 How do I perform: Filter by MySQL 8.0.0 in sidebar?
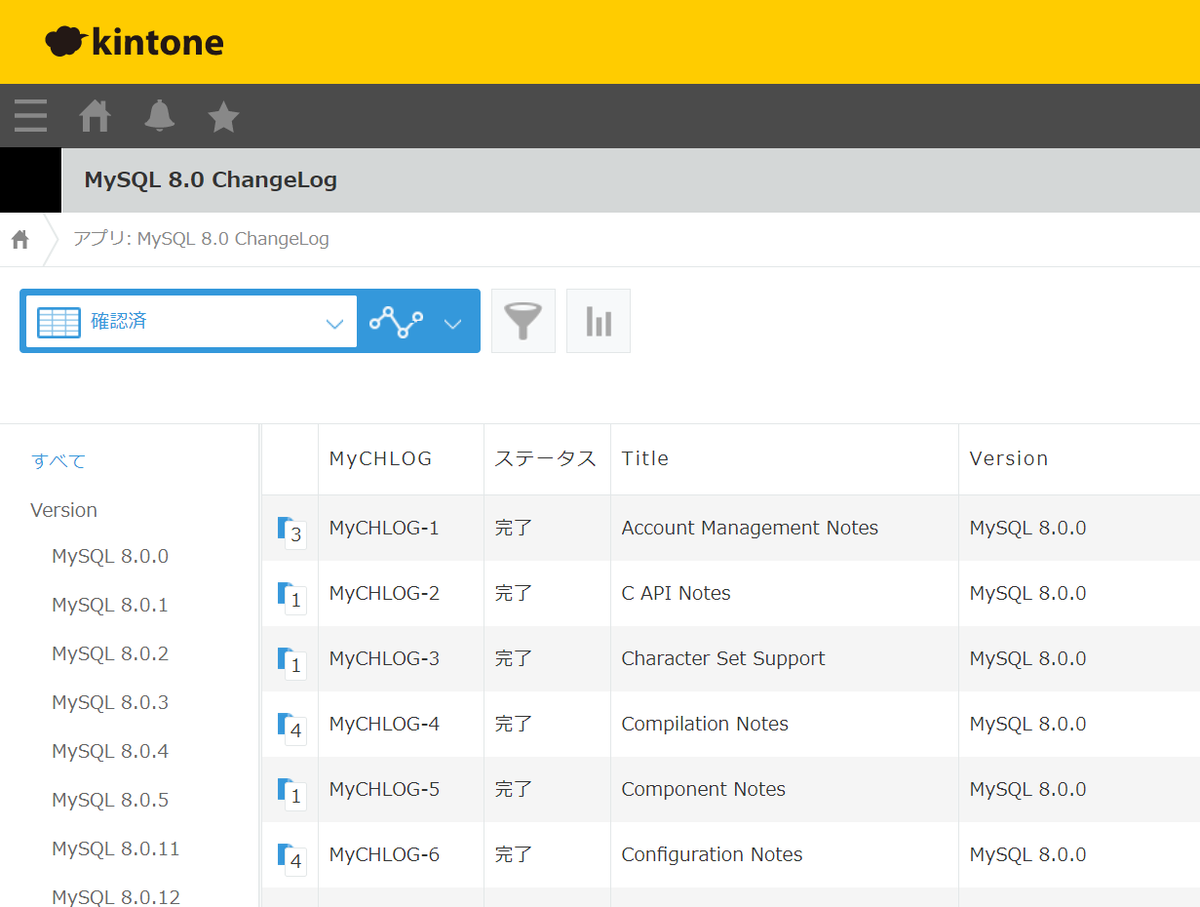pos(110,556)
